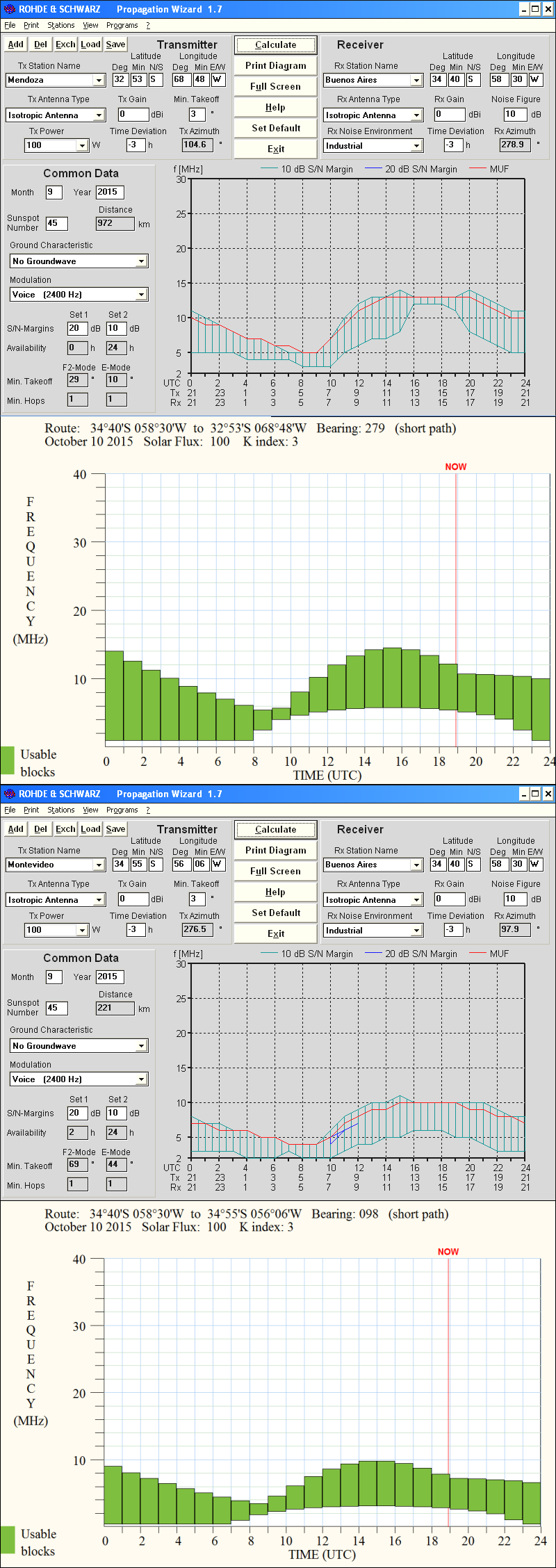This screenshot has height=1568, width=556.
Task: Click Set Default in the Montevideo window
Action: click(x=276, y=913)
